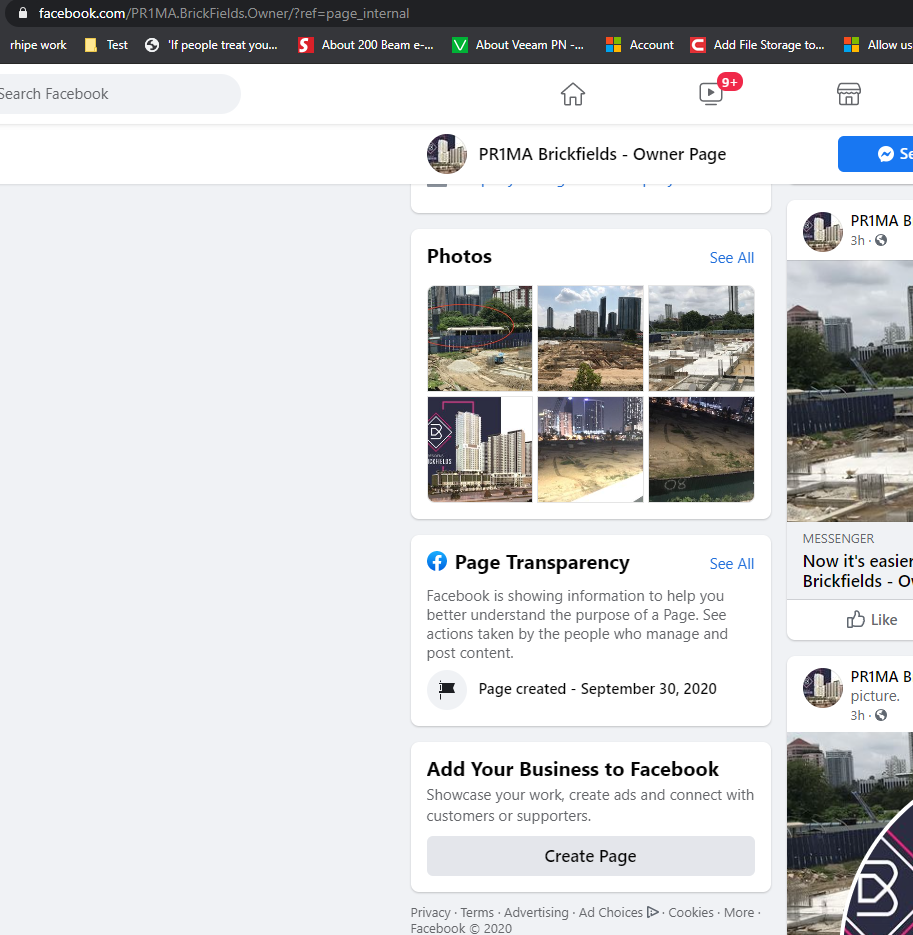Click the Privacy footer link
The height and width of the screenshot is (935, 913).
(x=431, y=912)
